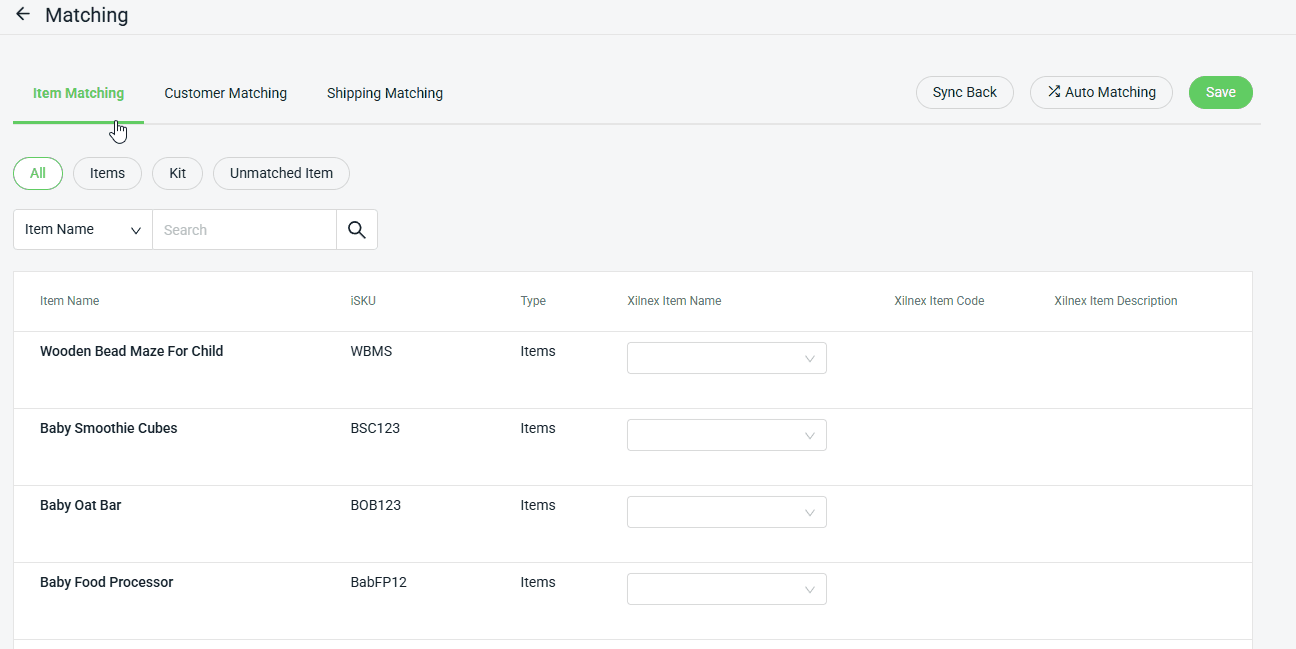Select the Item Matching tab
Viewport: 1296px width, 649px height.
(78, 93)
